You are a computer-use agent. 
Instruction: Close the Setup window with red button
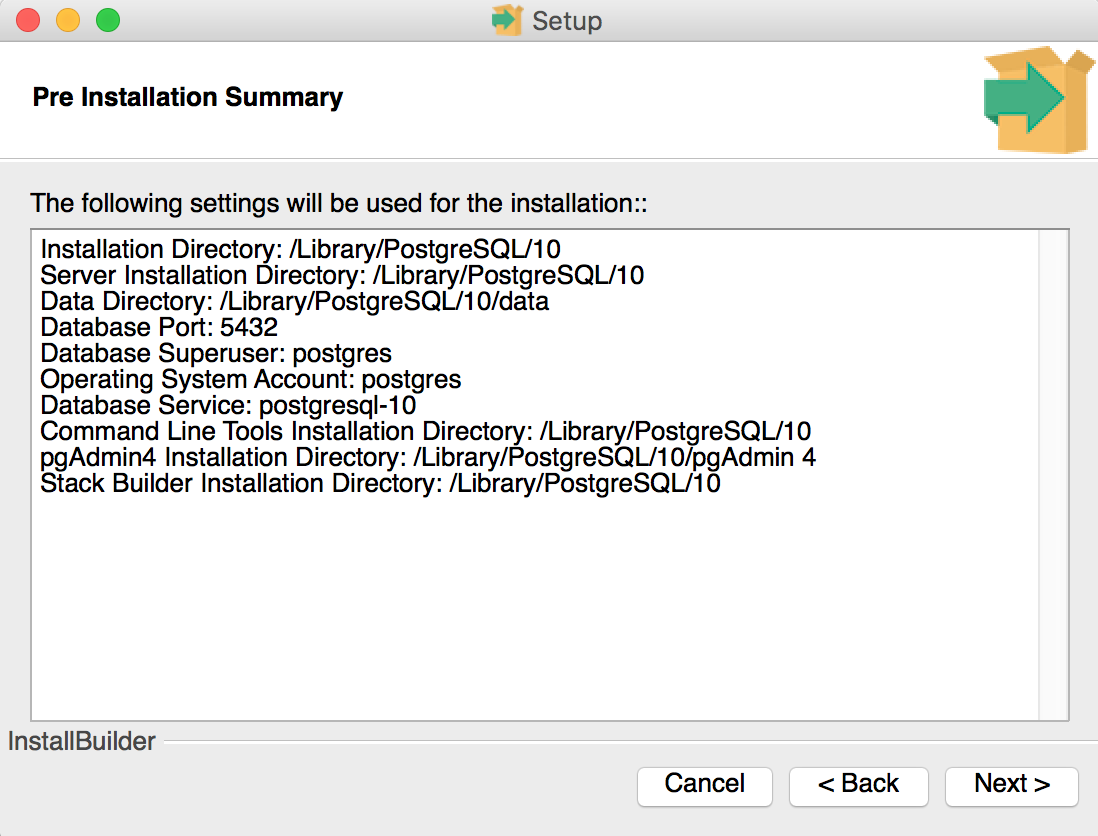tap(28, 20)
